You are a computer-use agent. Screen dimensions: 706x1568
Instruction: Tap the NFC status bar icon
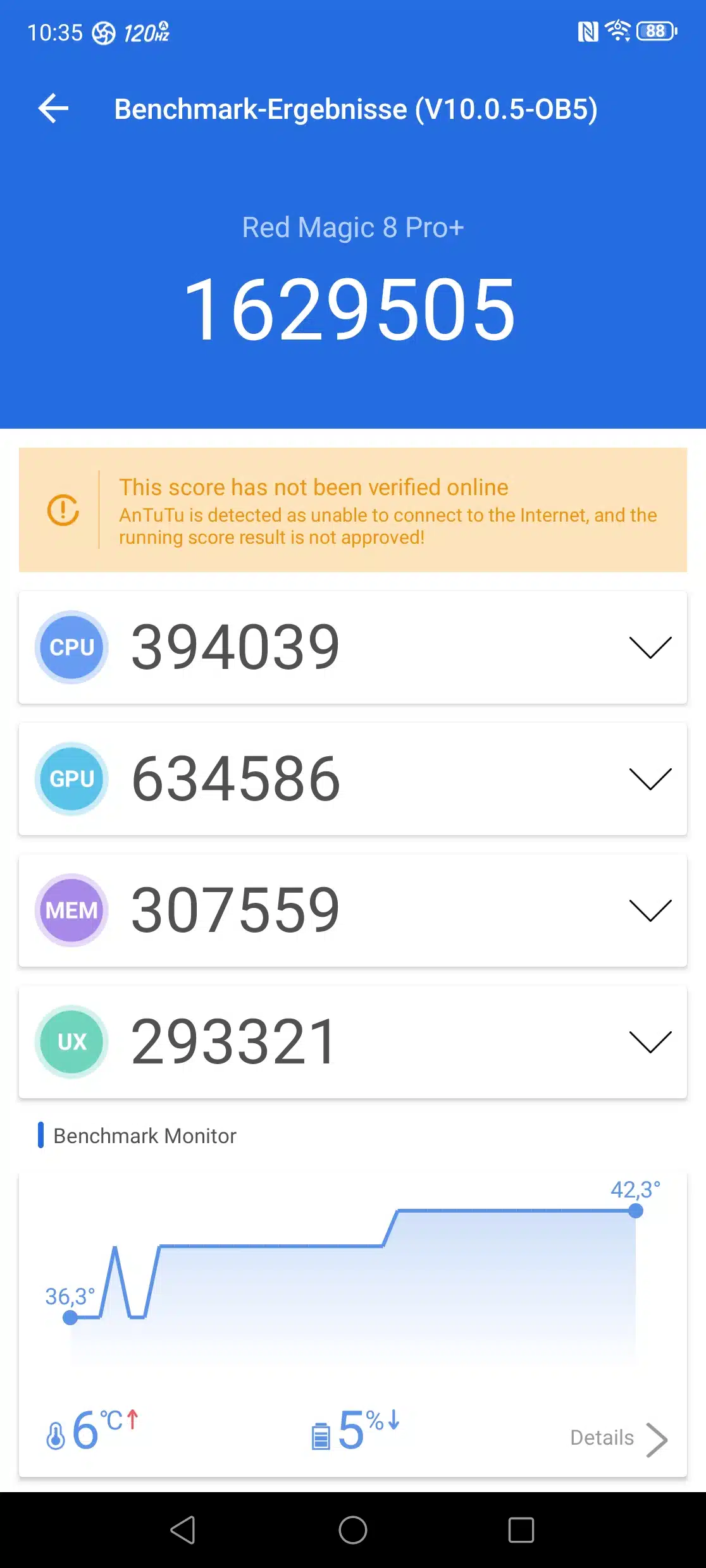pos(588,31)
